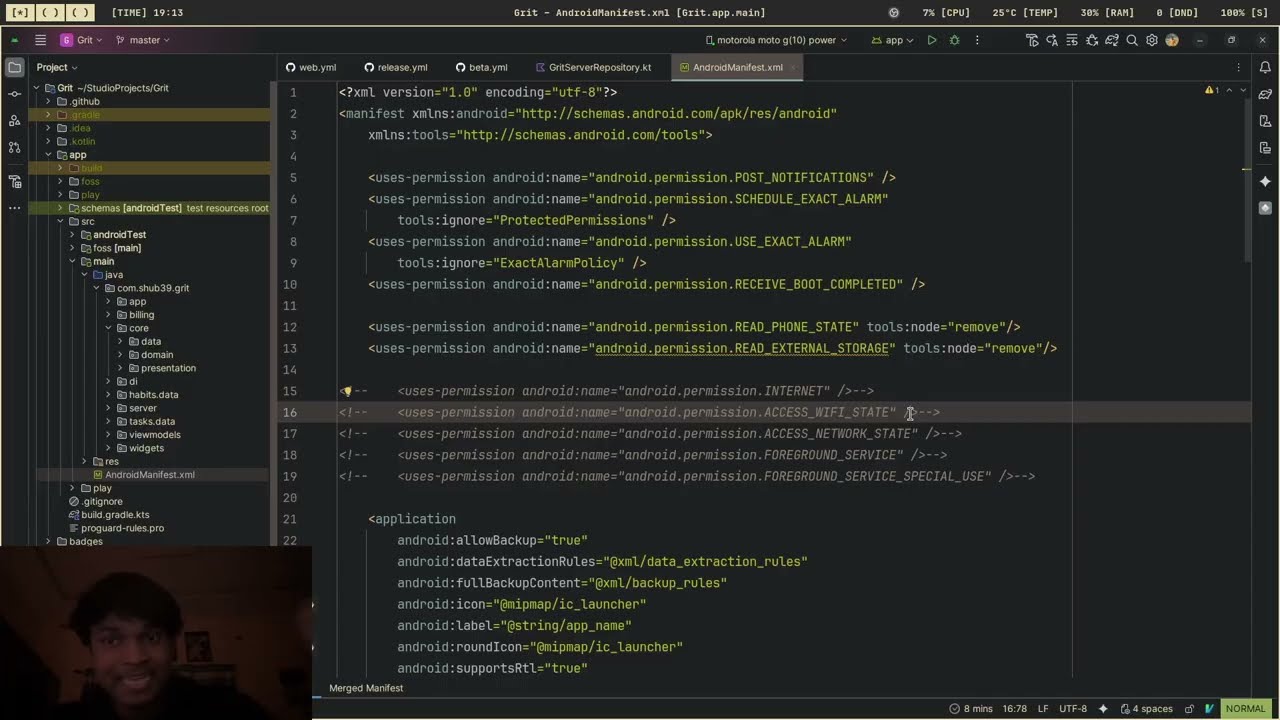The image size is (1280, 720).
Task: Select AndroidManifest.xml in project tree
Action: click(x=150, y=475)
